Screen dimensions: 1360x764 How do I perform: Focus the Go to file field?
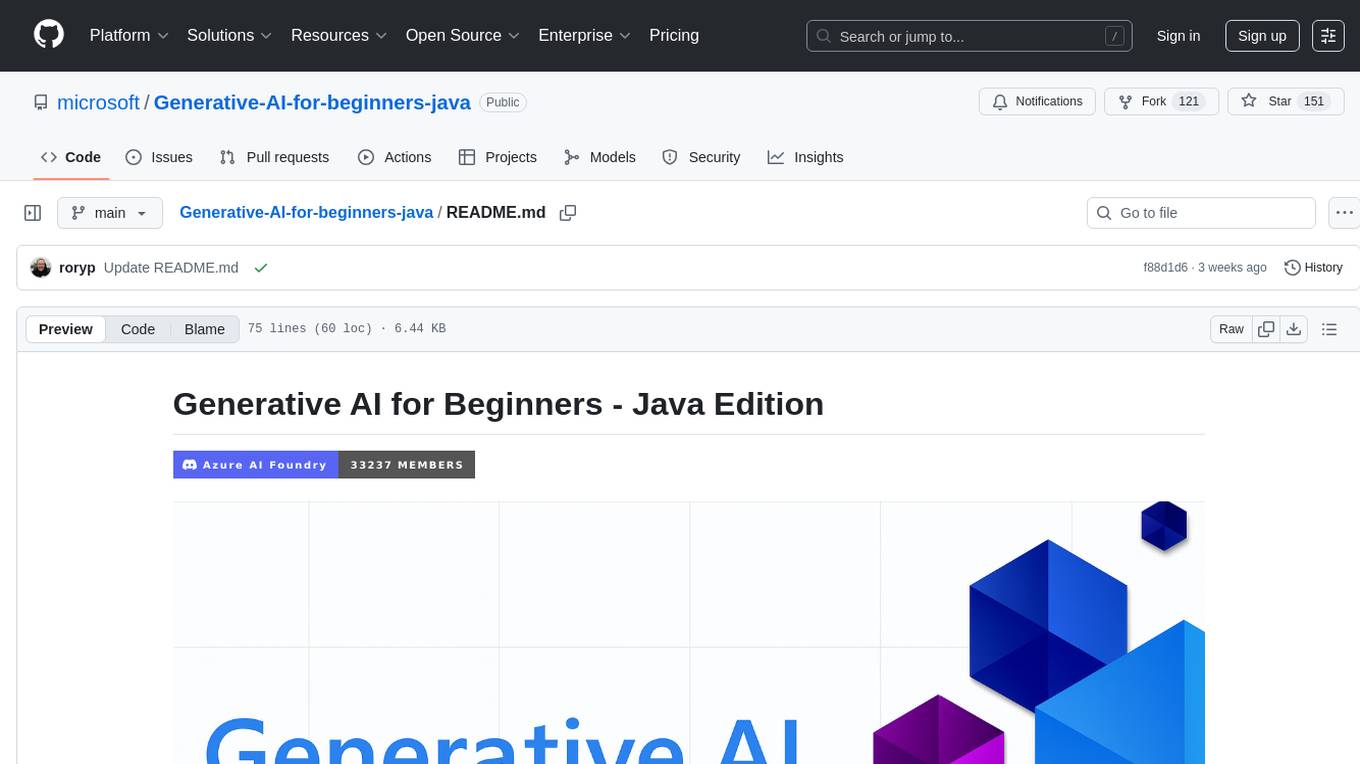click(1201, 213)
